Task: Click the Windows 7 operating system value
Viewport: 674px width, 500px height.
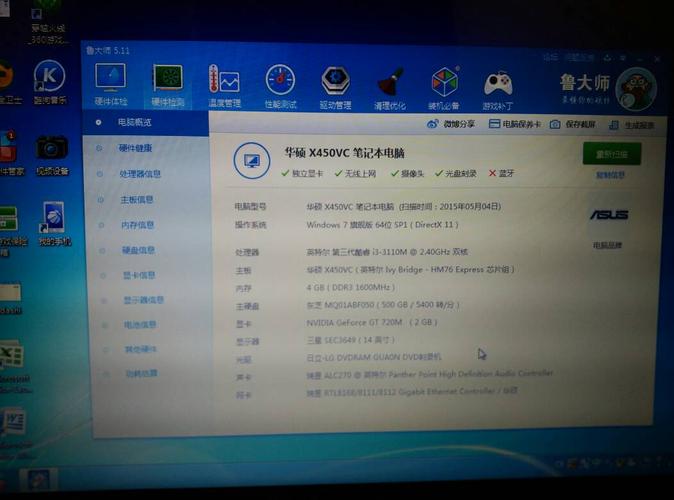Action: click(383, 225)
